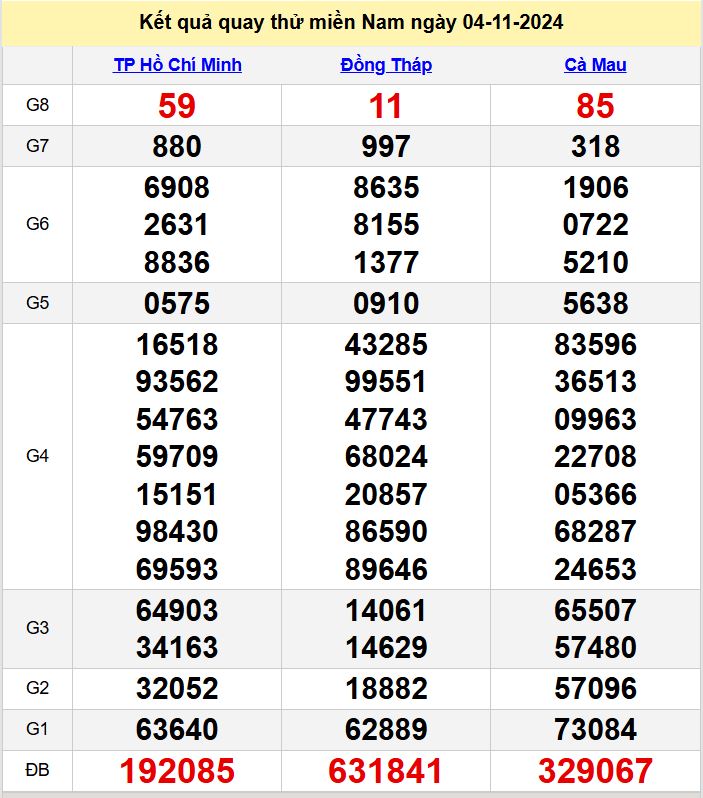The width and height of the screenshot is (703, 798).
Task: Click the G6 number 8155
Action: pyautogui.click(x=386, y=225)
